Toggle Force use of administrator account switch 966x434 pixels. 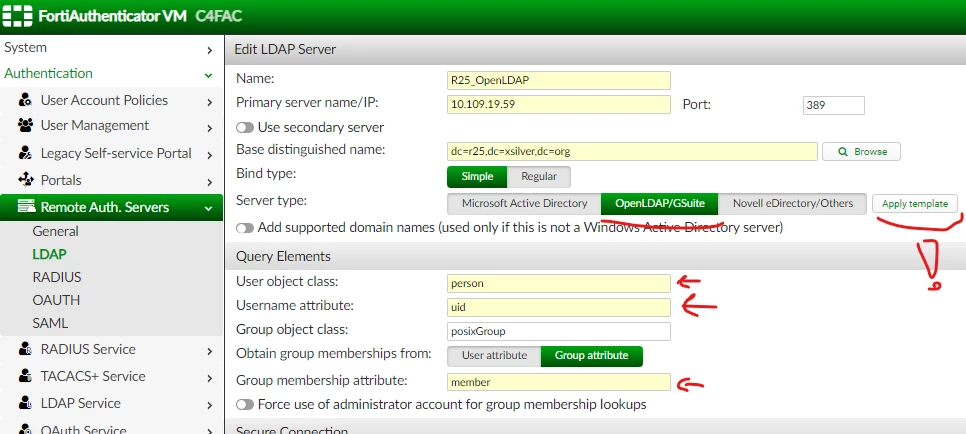pos(245,405)
